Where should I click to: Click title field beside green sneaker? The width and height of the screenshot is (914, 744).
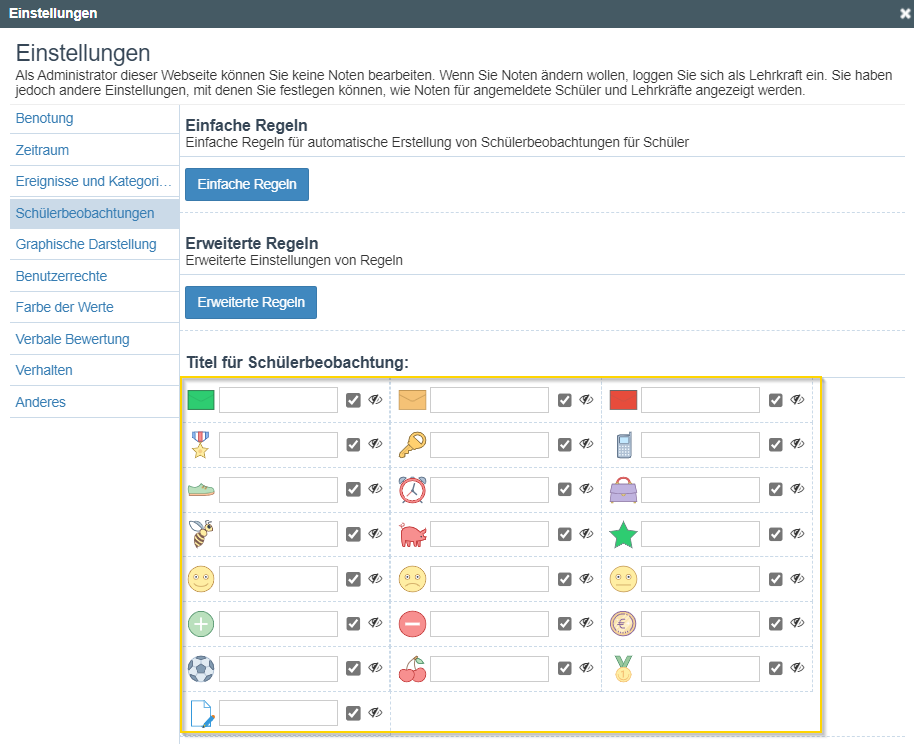pos(278,490)
